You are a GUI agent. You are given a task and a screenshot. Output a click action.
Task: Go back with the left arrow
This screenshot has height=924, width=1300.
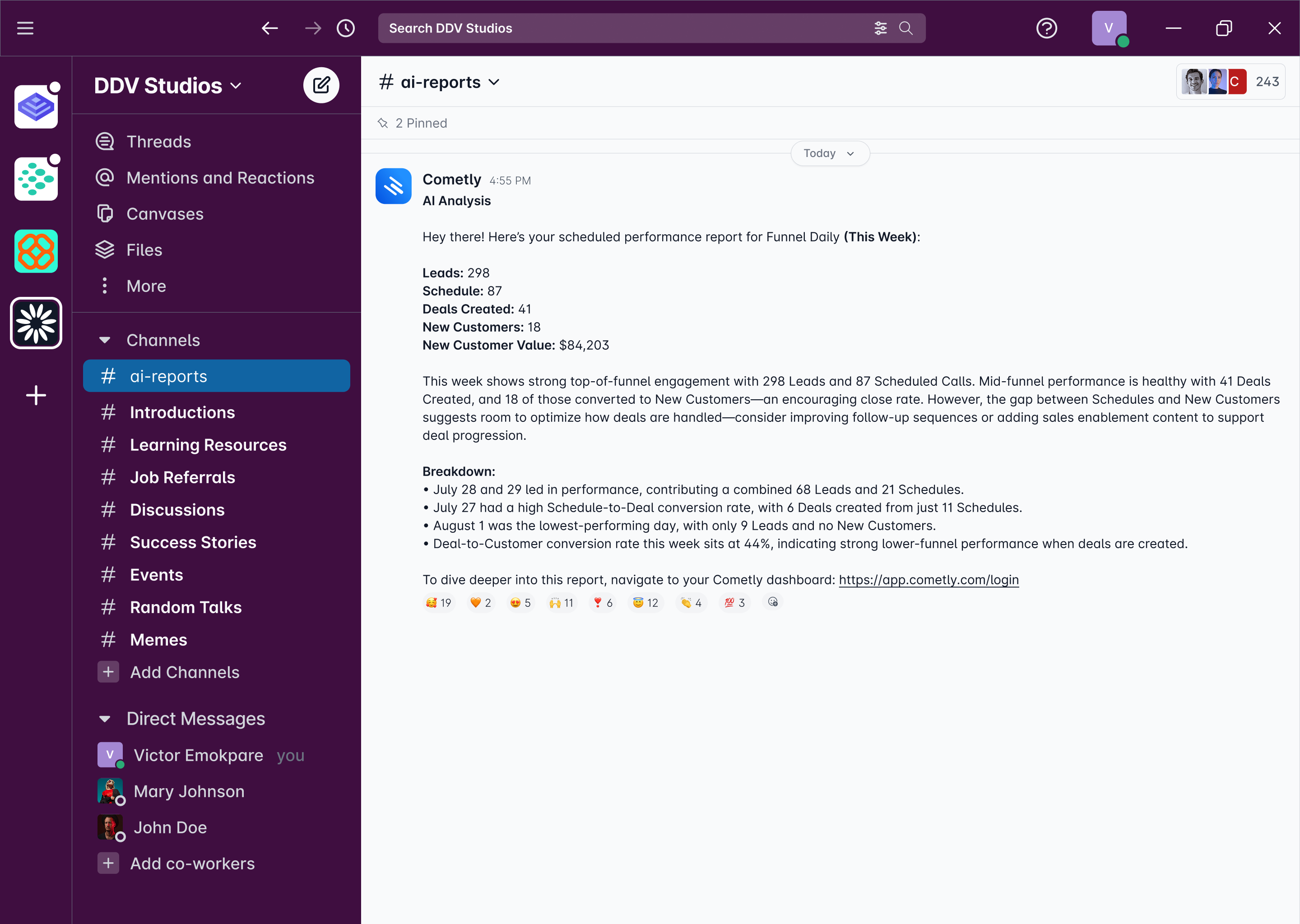pos(269,28)
